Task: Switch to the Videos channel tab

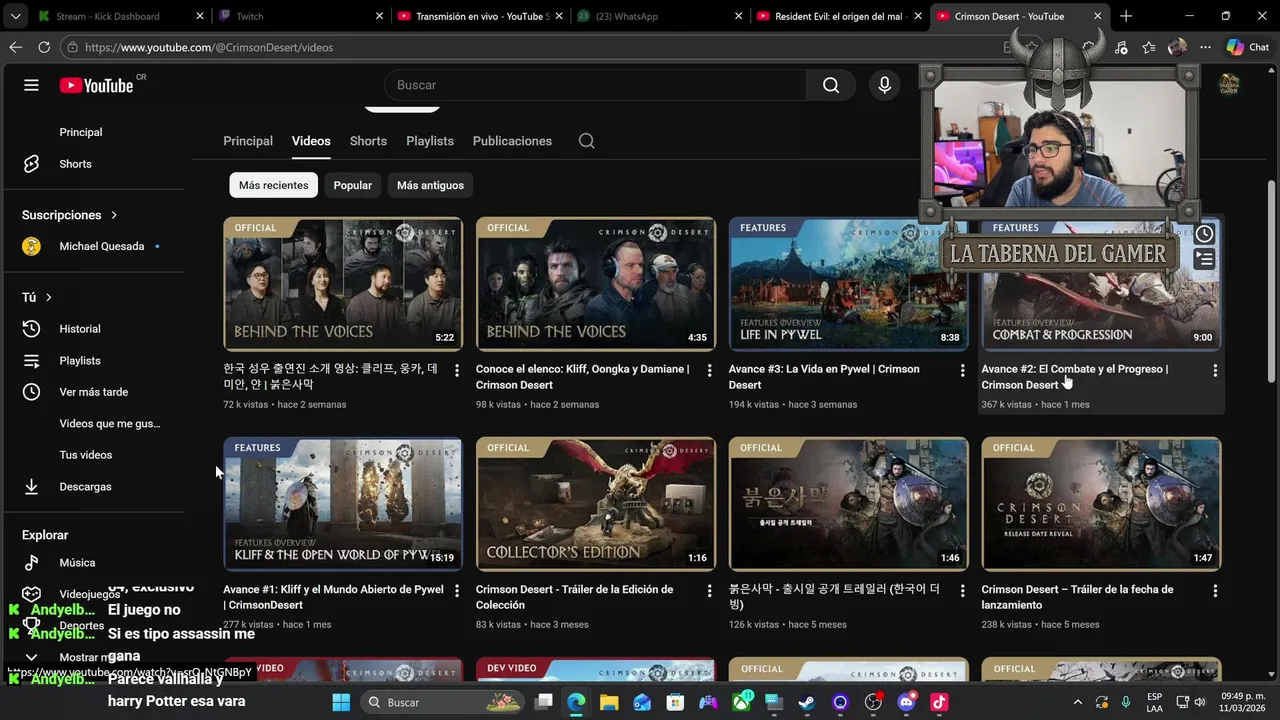Action: click(x=311, y=141)
